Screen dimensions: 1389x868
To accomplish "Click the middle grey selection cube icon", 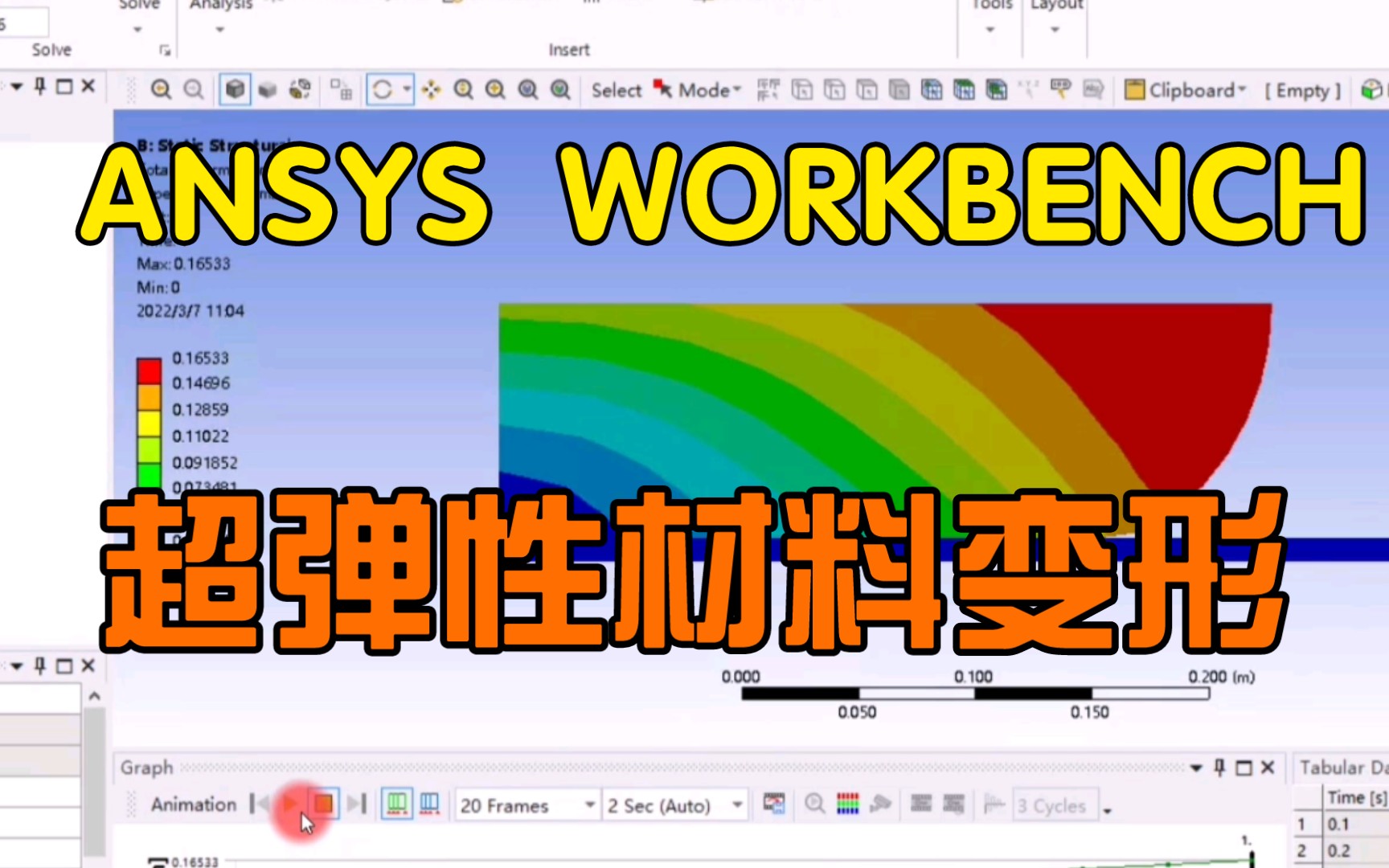I will click(834, 89).
